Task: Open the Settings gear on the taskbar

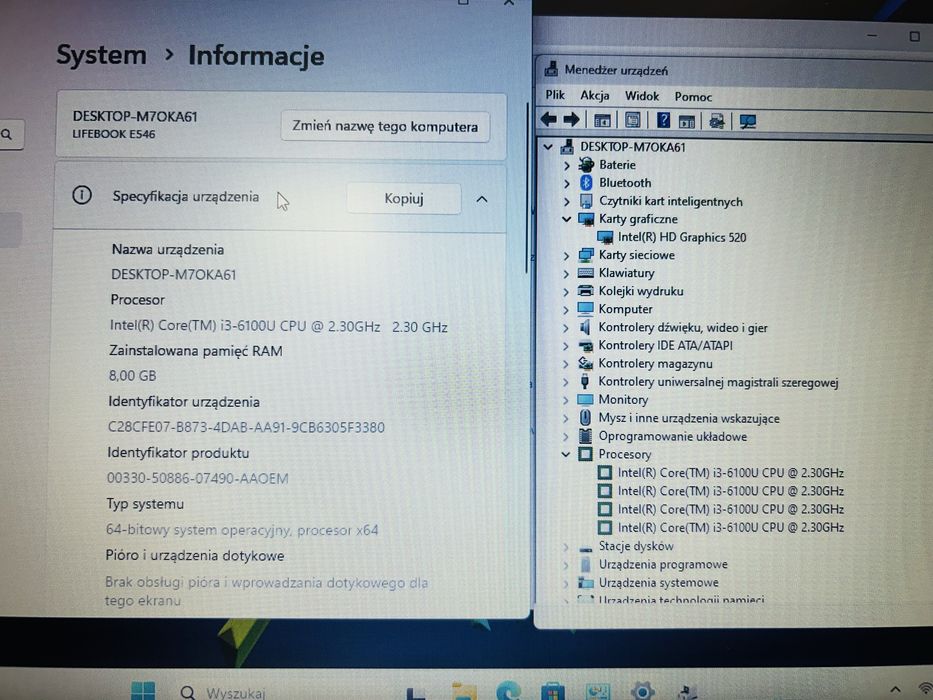Action: pos(642,692)
